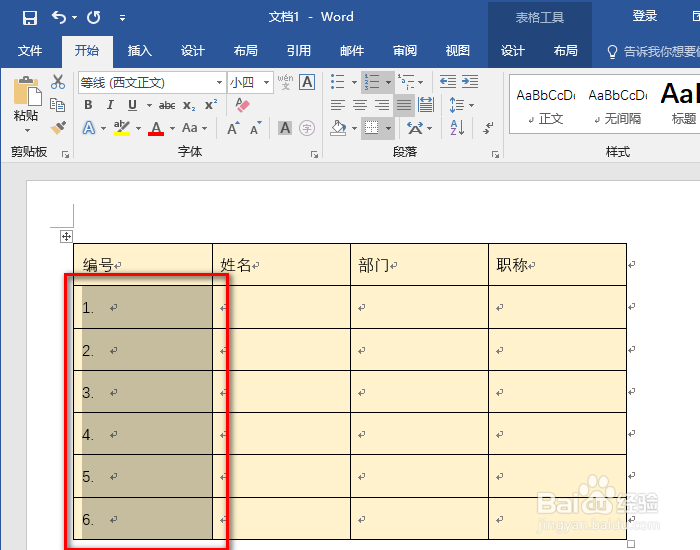Toggle Show/Hide paragraph marks
Viewport: 700px width, 550px height.
tap(488, 128)
